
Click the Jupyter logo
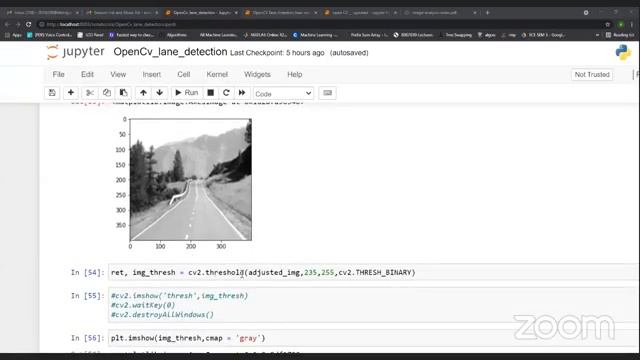(76, 52)
